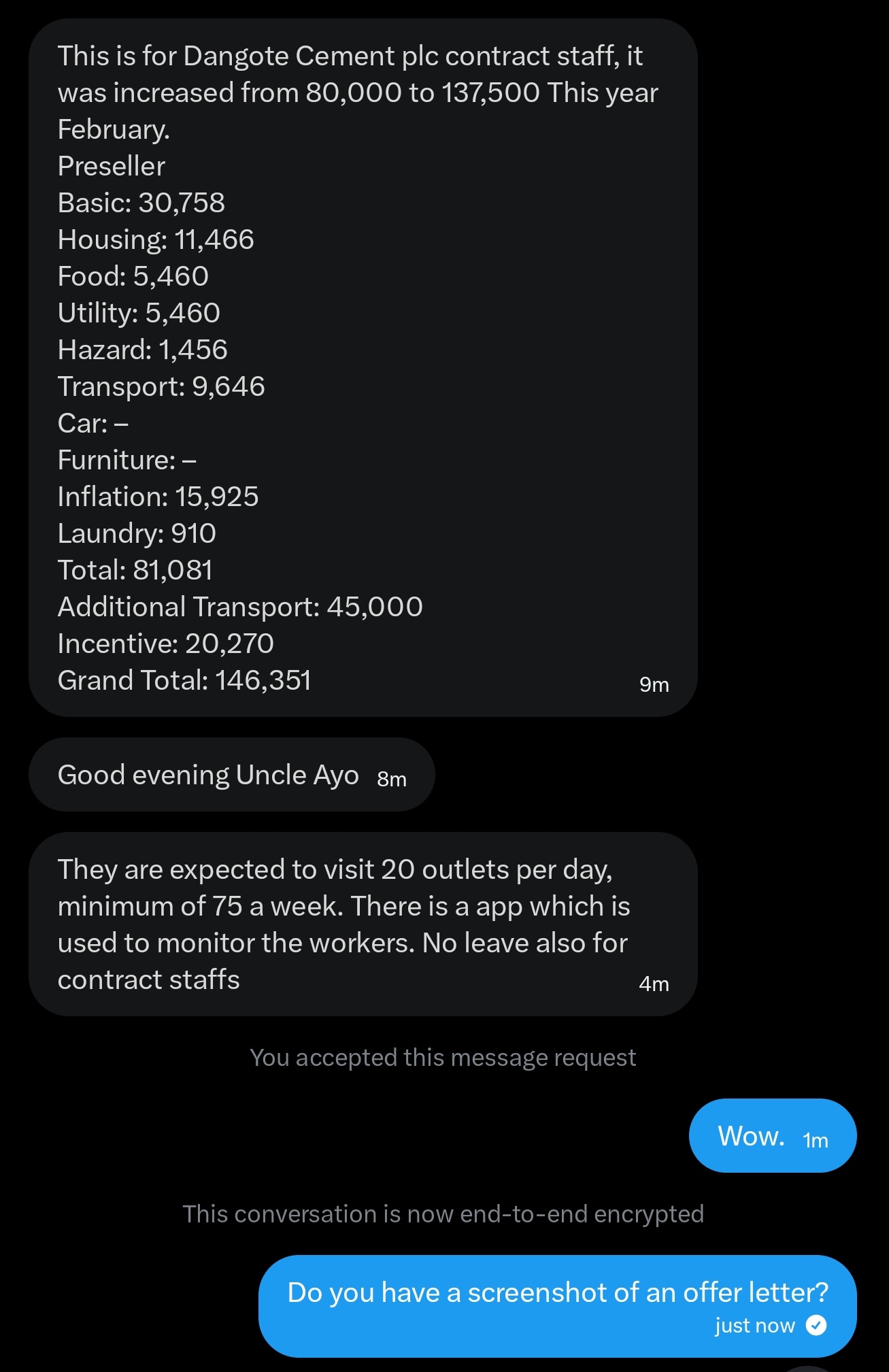The width and height of the screenshot is (889, 1372).
Task: Tap the sent checkmark delivery icon
Action: point(816,1325)
